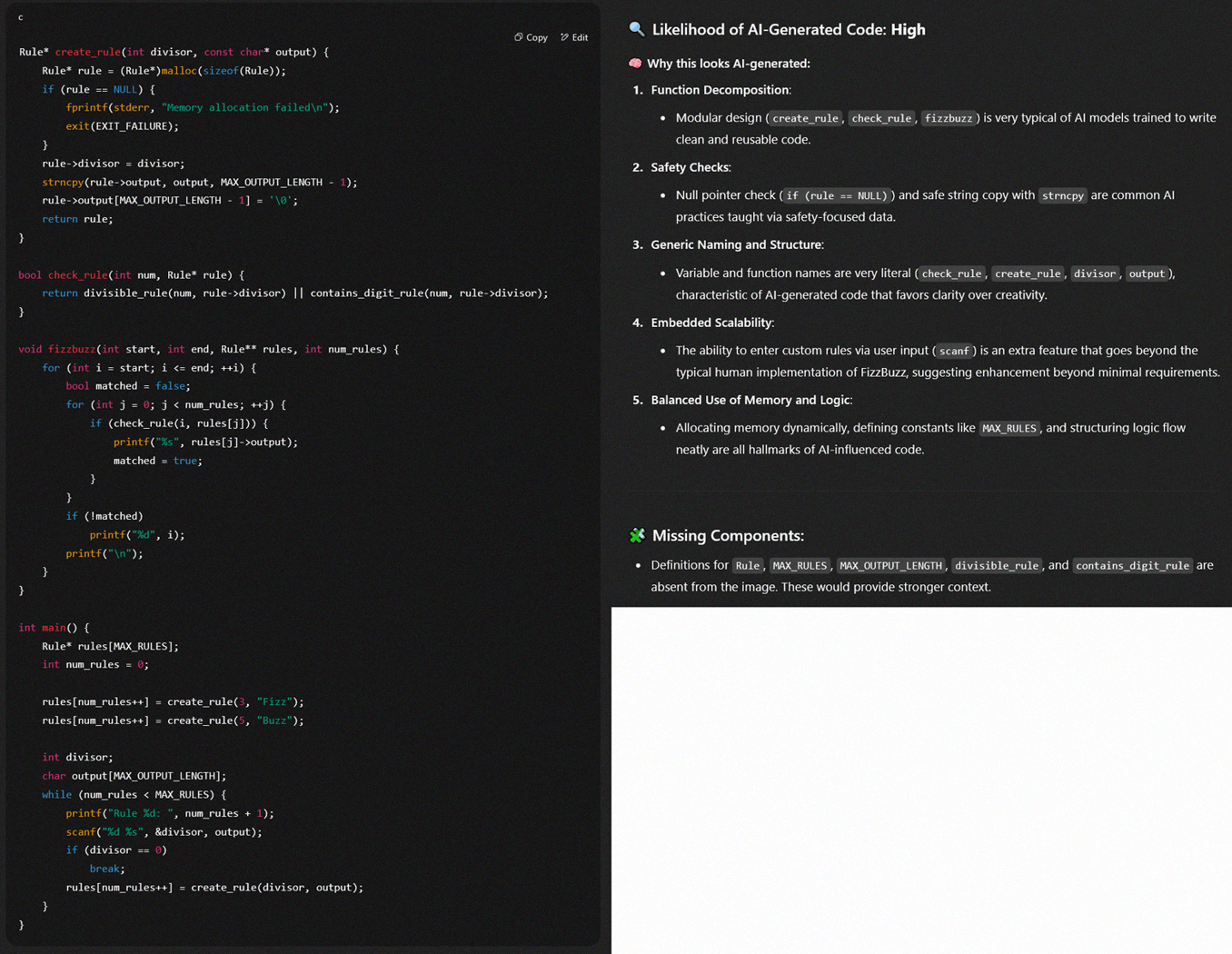The width and height of the screenshot is (1232, 954).
Task: Click the Edit button above the code
Action: pos(574,37)
